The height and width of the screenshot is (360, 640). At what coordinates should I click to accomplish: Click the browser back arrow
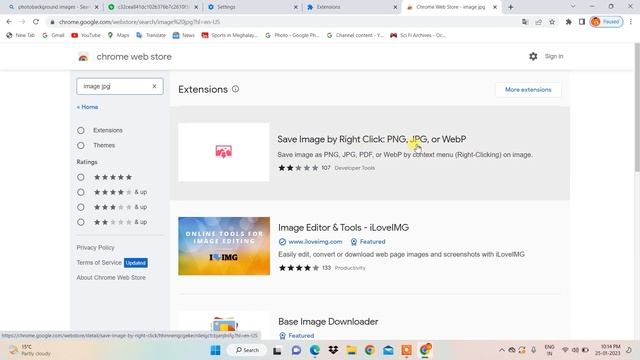pos(9,22)
